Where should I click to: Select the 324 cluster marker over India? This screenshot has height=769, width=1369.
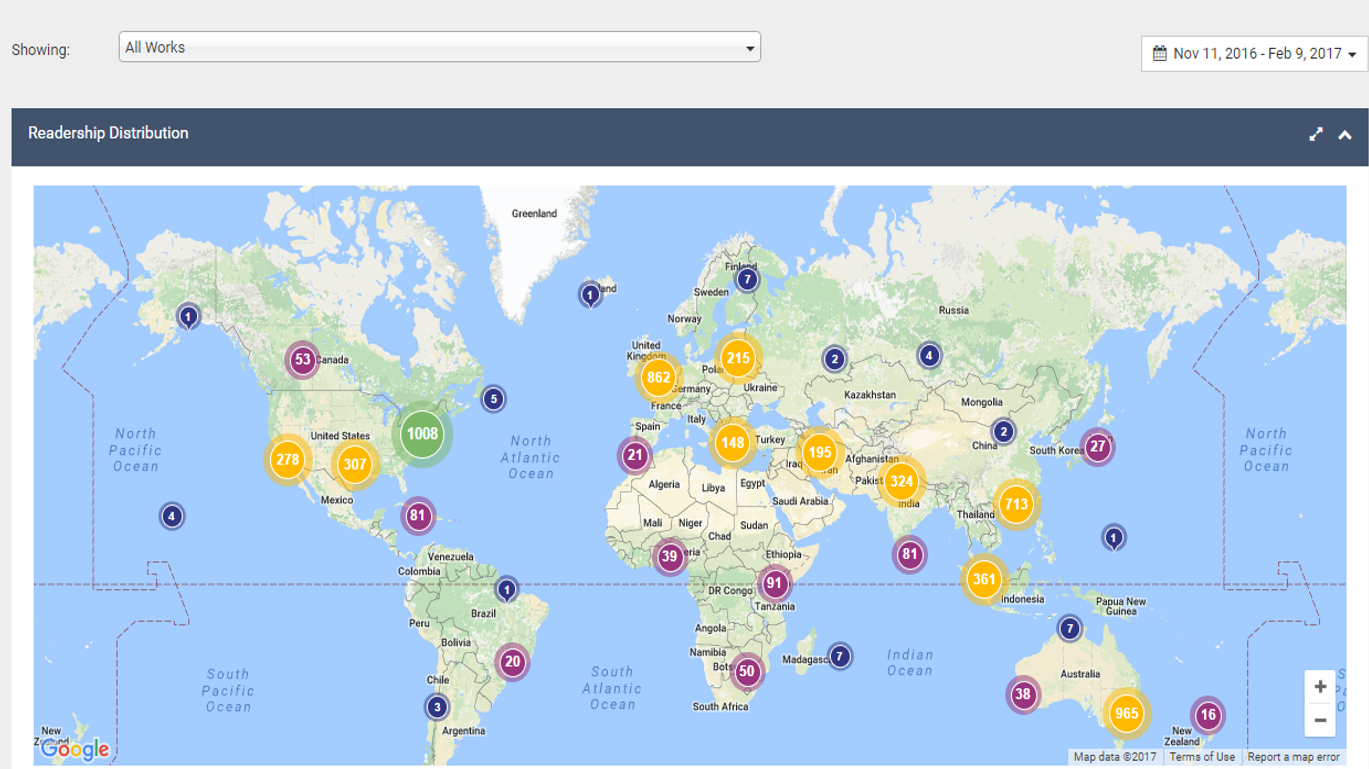[901, 482]
